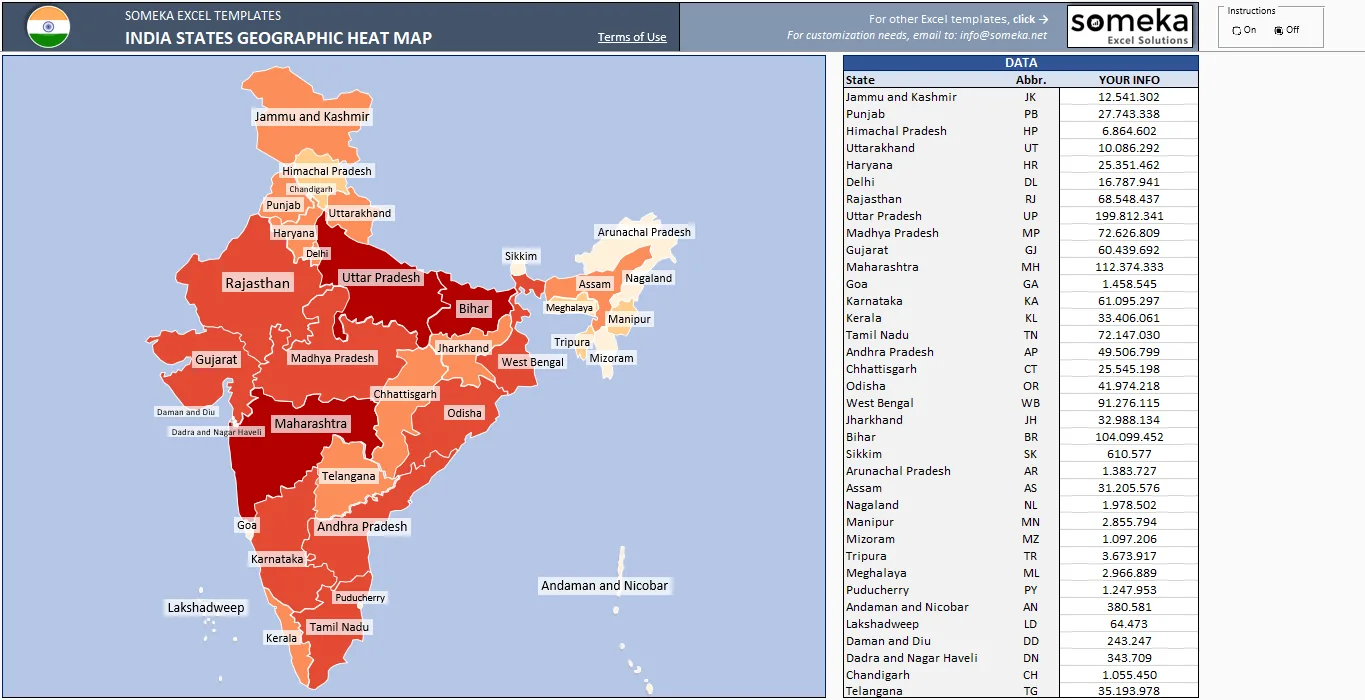Click the YOUR INFO column header

[x=1129, y=80]
